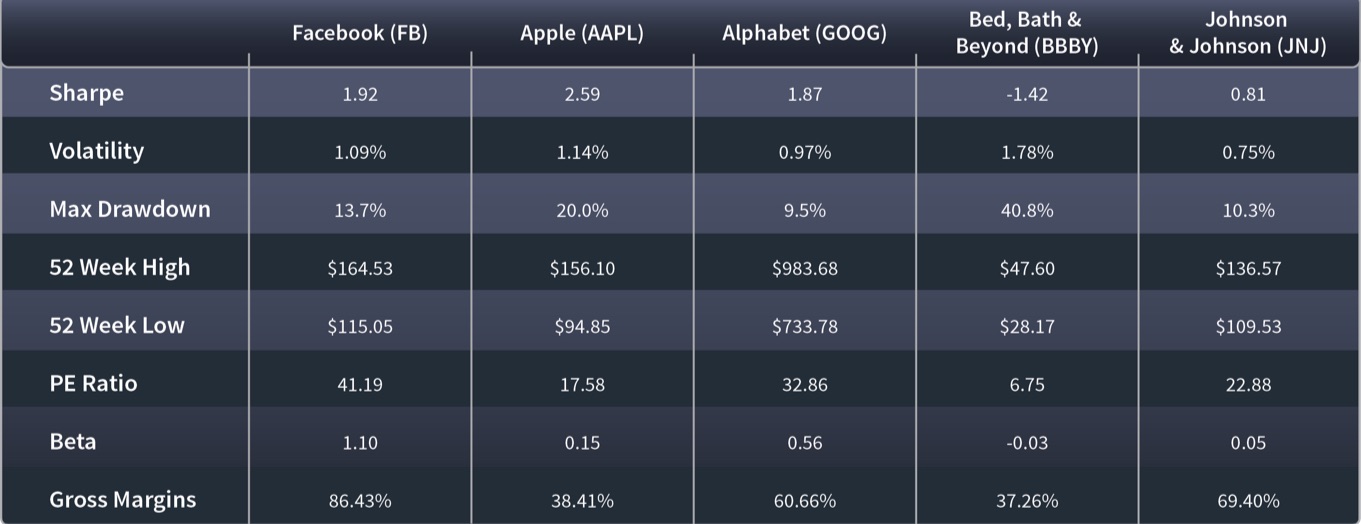
Task: Click the 52 Week High row label
Action: coord(119,267)
